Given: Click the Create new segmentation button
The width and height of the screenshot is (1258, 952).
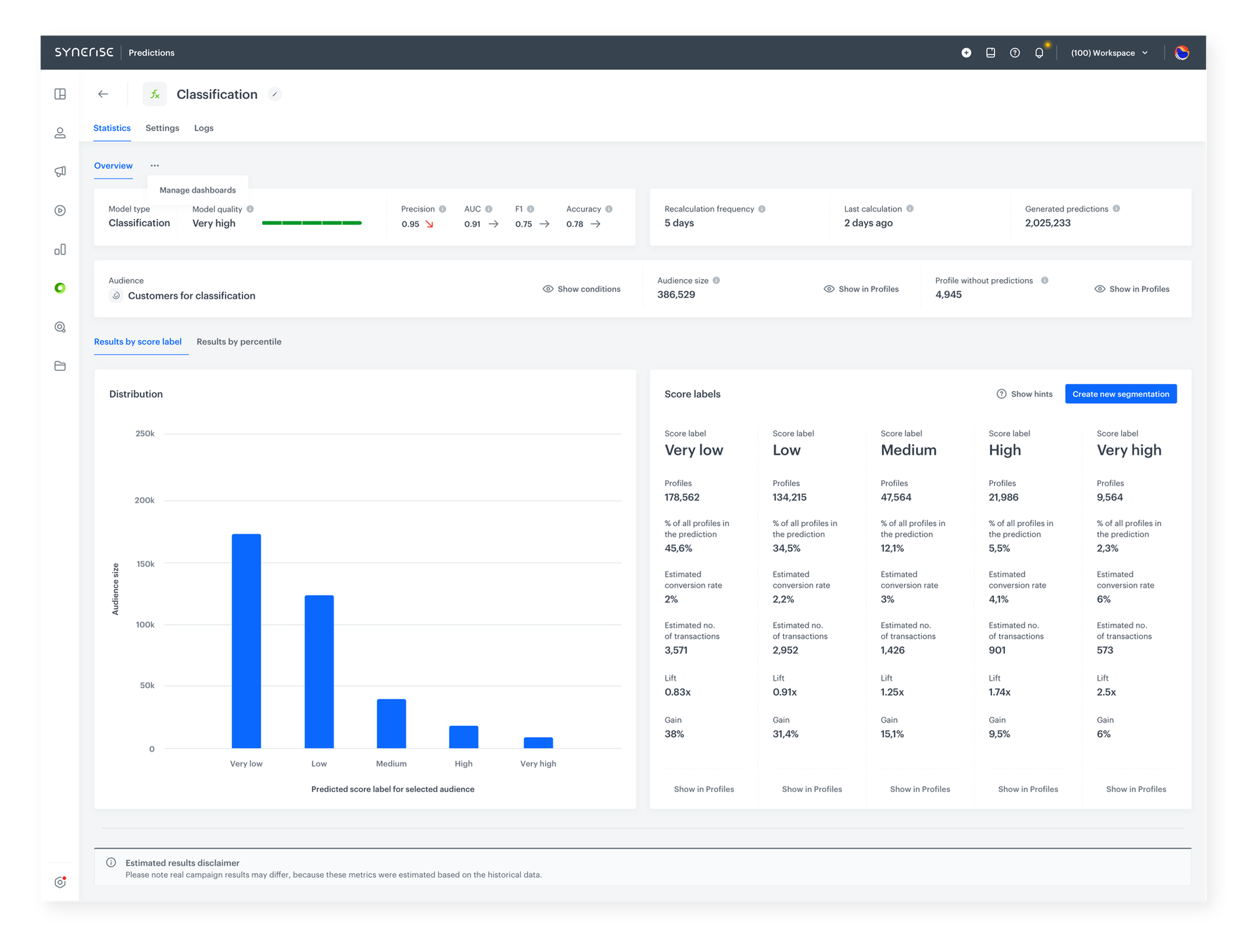Looking at the screenshot, I should click(x=1120, y=394).
